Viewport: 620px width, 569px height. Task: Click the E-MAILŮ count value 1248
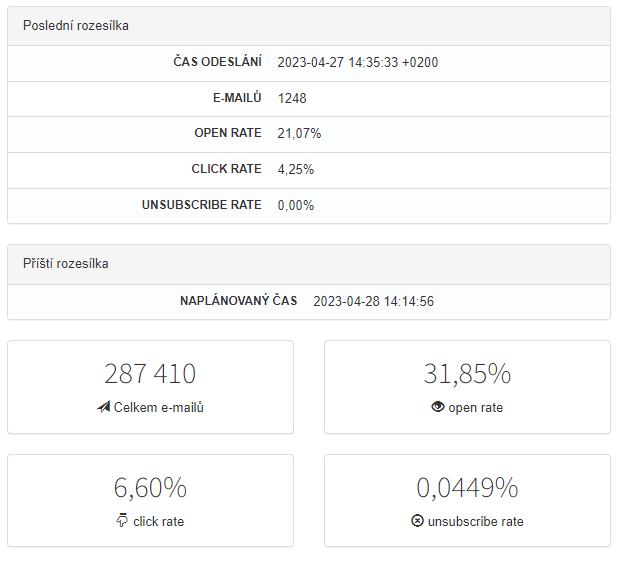click(293, 98)
